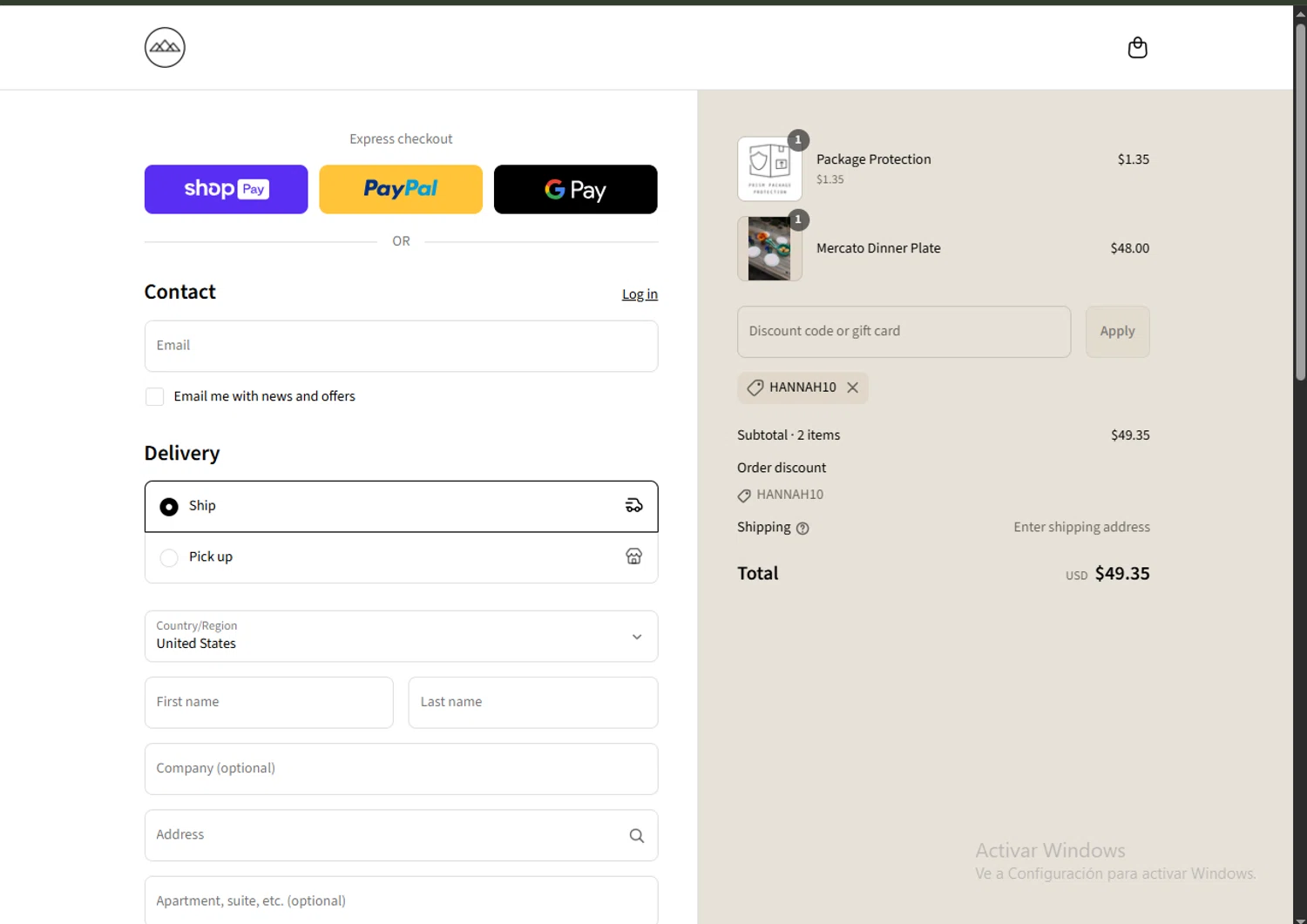The image size is (1307, 924).
Task: Select the Pick up delivery radio
Action: pyautogui.click(x=169, y=557)
